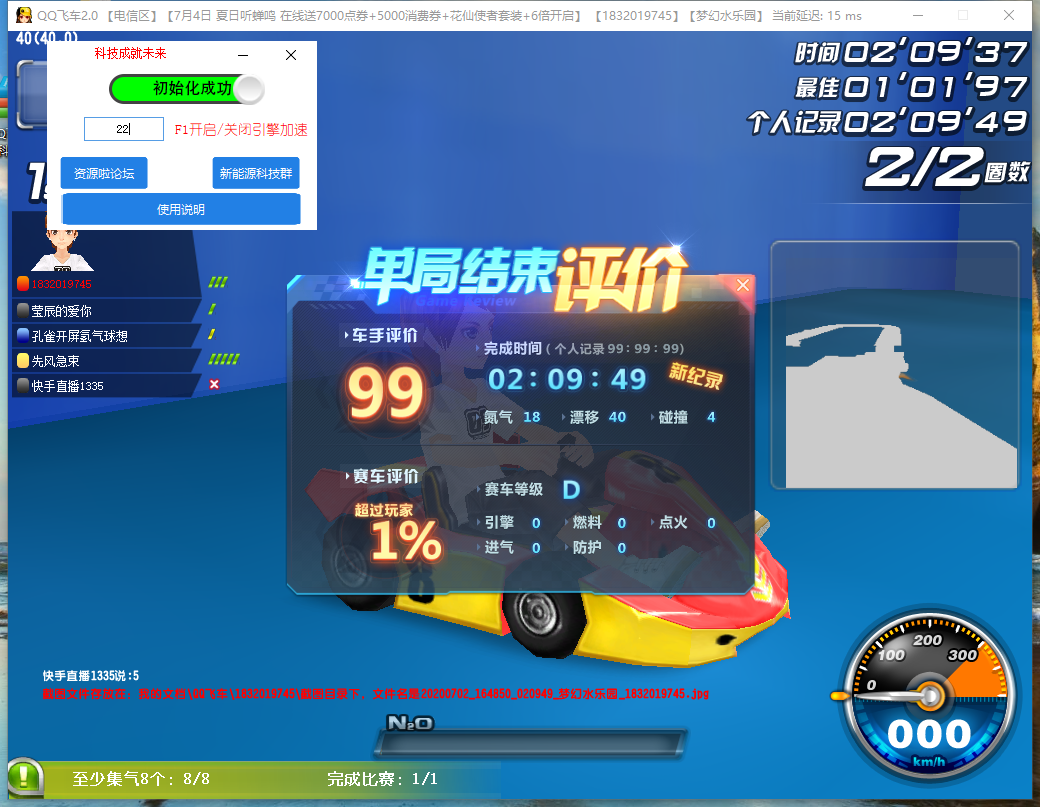1040x807 pixels.
Task: Click the 车手评价 section header
Action: [381, 336]
